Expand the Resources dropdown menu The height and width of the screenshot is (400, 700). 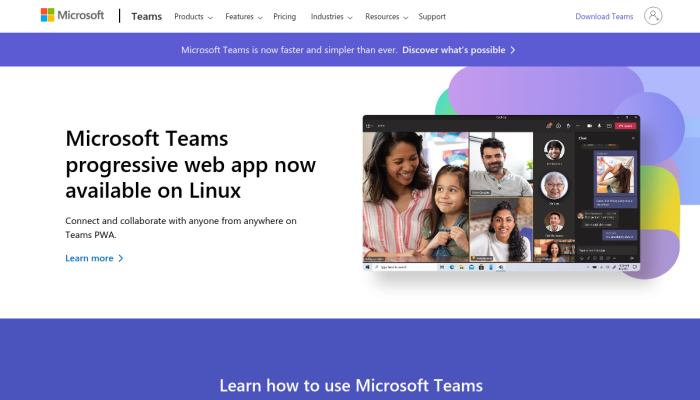tap(387, 17)
